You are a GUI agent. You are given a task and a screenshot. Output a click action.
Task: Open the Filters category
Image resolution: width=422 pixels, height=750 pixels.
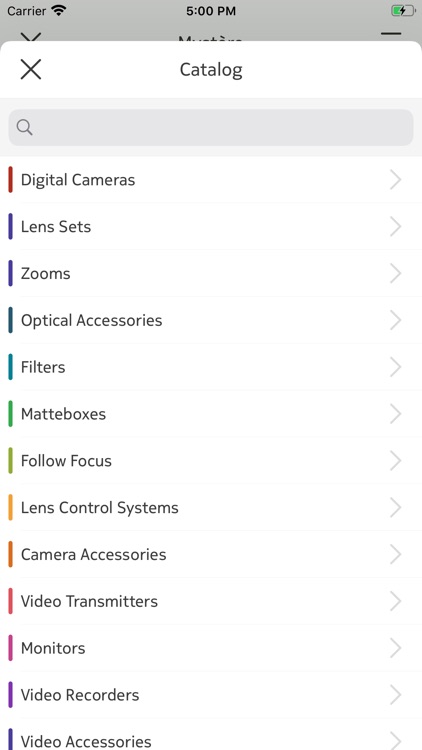[211, 367]
